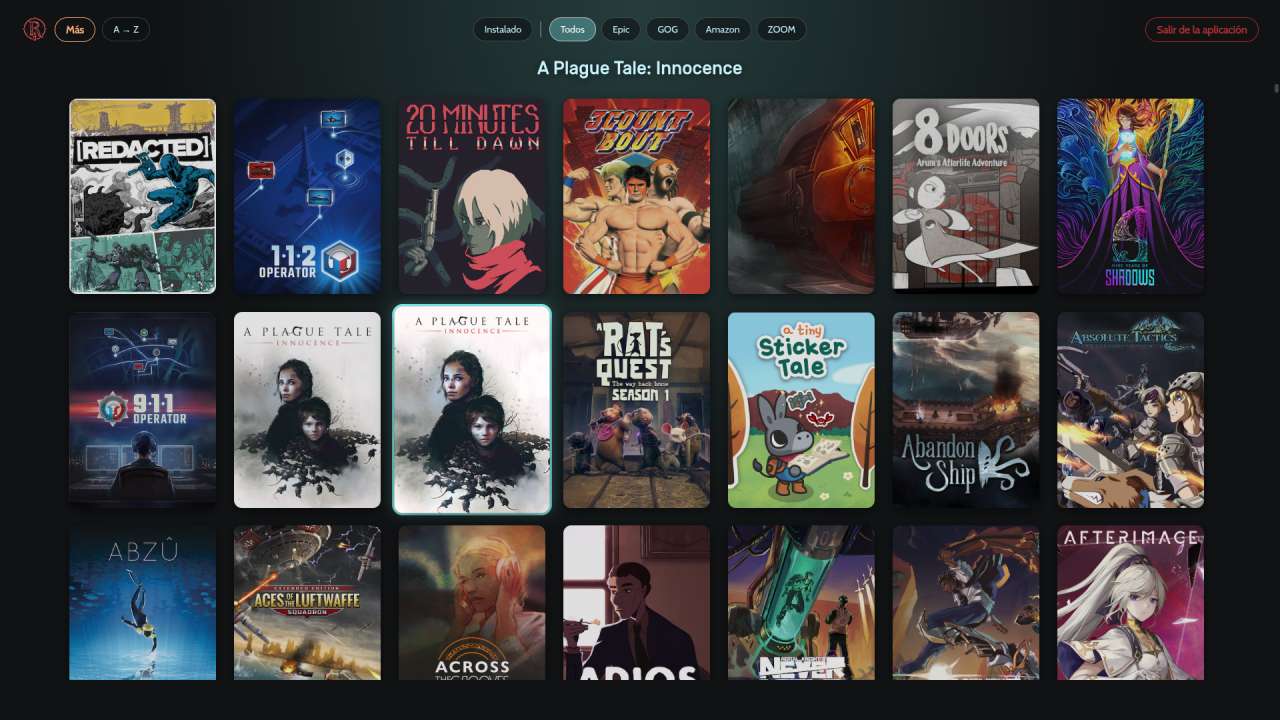Open the Más menu

[x=75, y=30]
